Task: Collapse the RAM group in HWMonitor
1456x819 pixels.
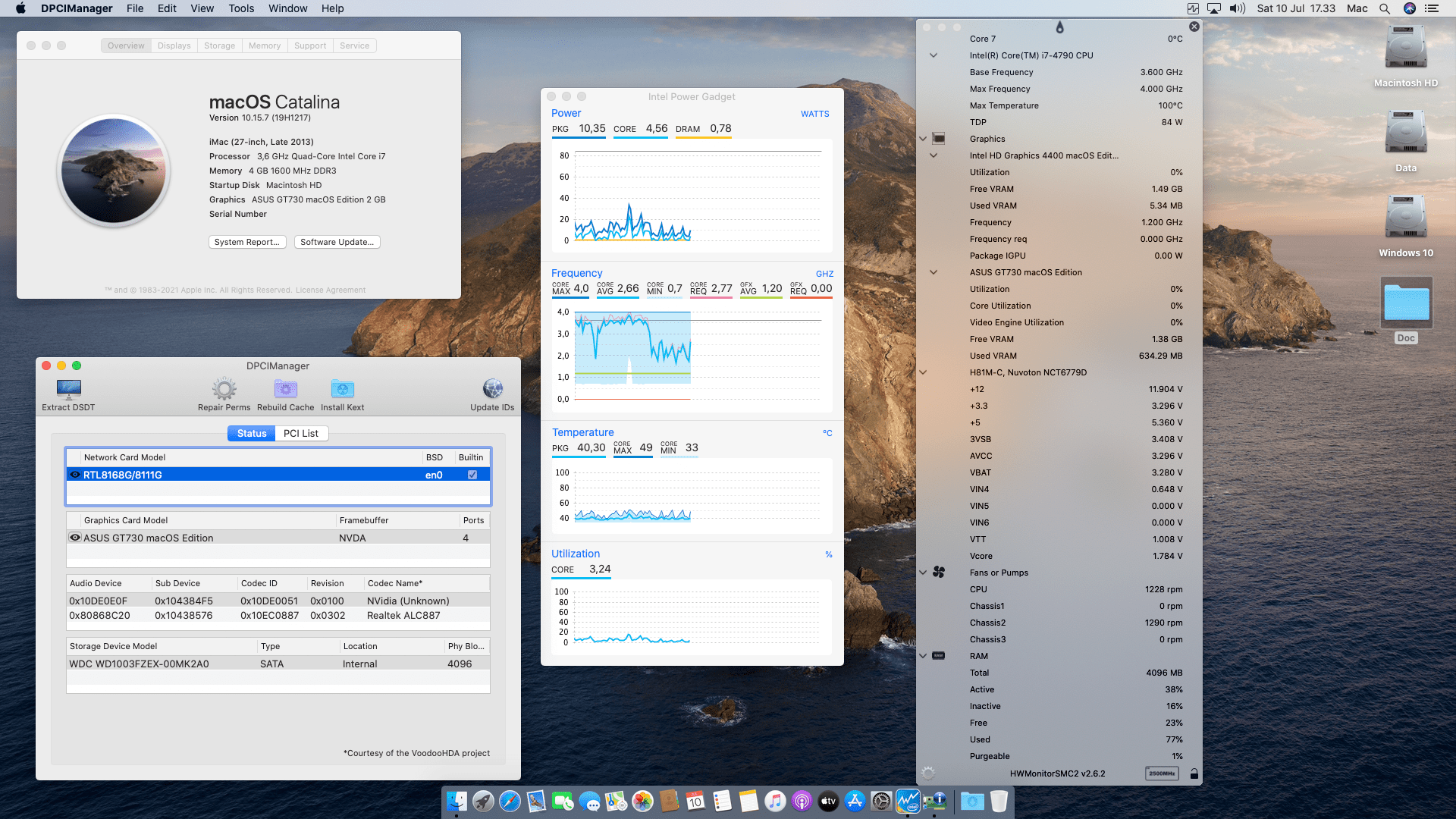Action: 923,656
